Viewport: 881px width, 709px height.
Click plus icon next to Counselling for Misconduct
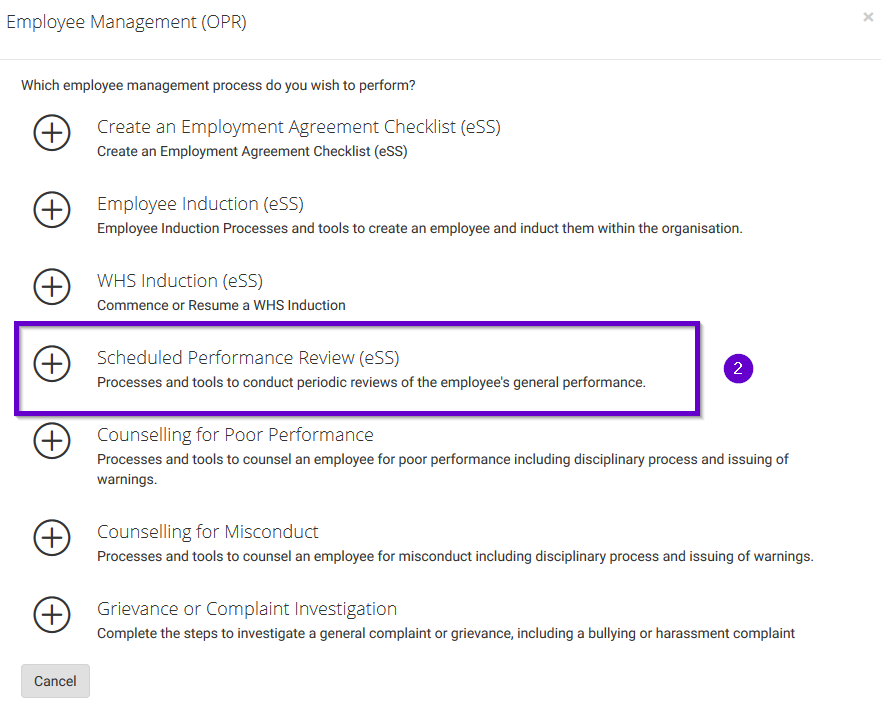pos(52,537)
